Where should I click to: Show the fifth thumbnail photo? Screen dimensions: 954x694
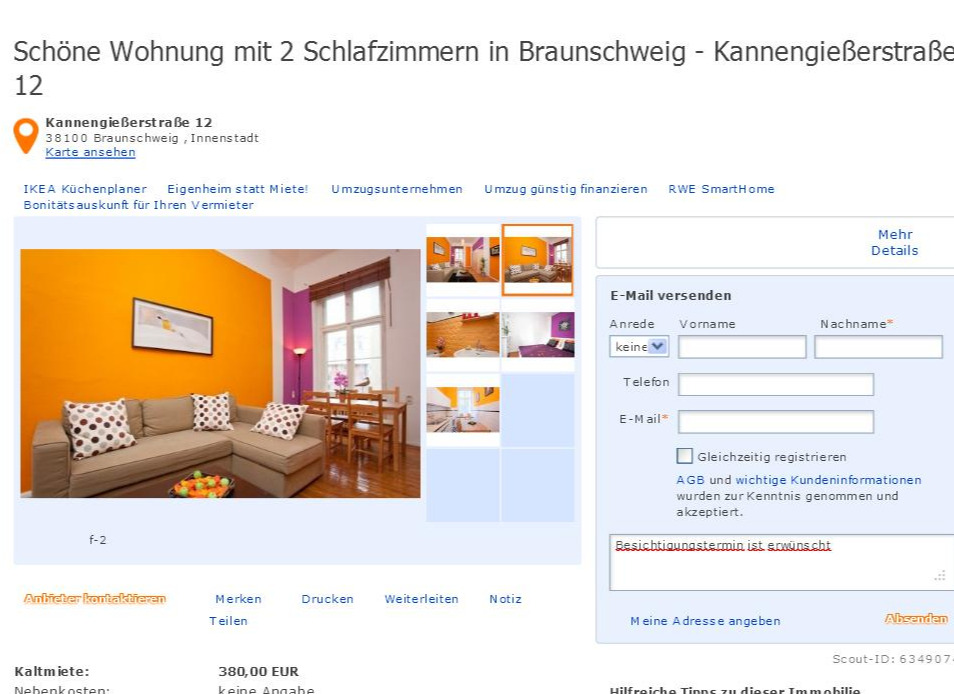point(462,409)
